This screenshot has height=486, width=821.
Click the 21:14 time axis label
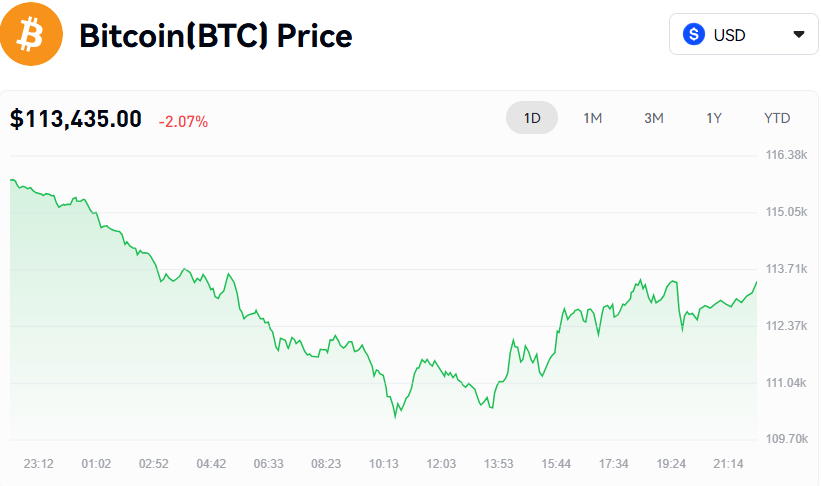pos(729,463)
